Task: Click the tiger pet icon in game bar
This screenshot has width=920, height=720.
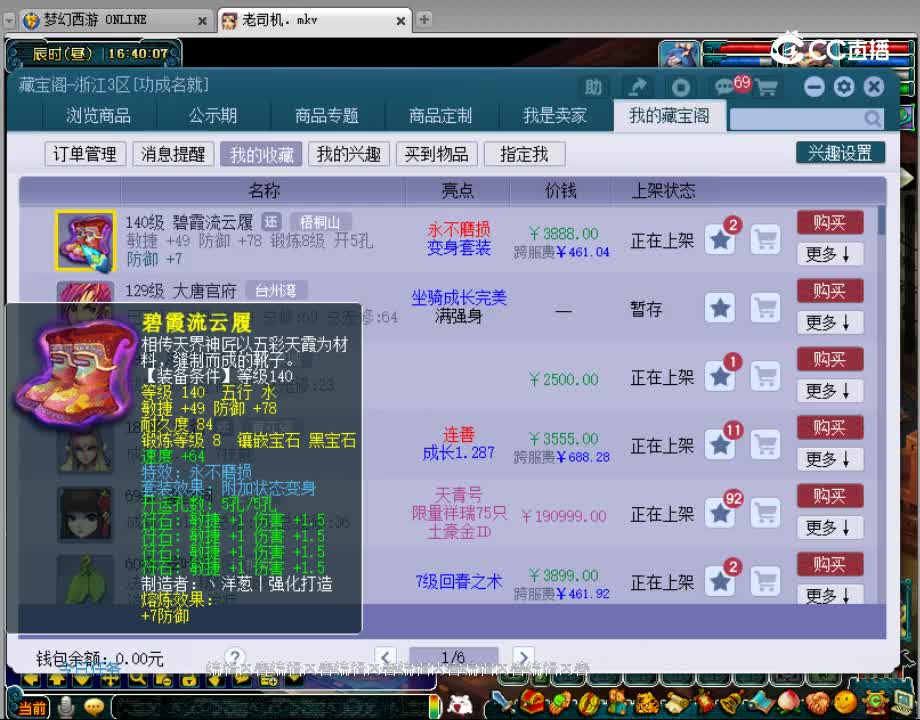Action: click(647, 702)
